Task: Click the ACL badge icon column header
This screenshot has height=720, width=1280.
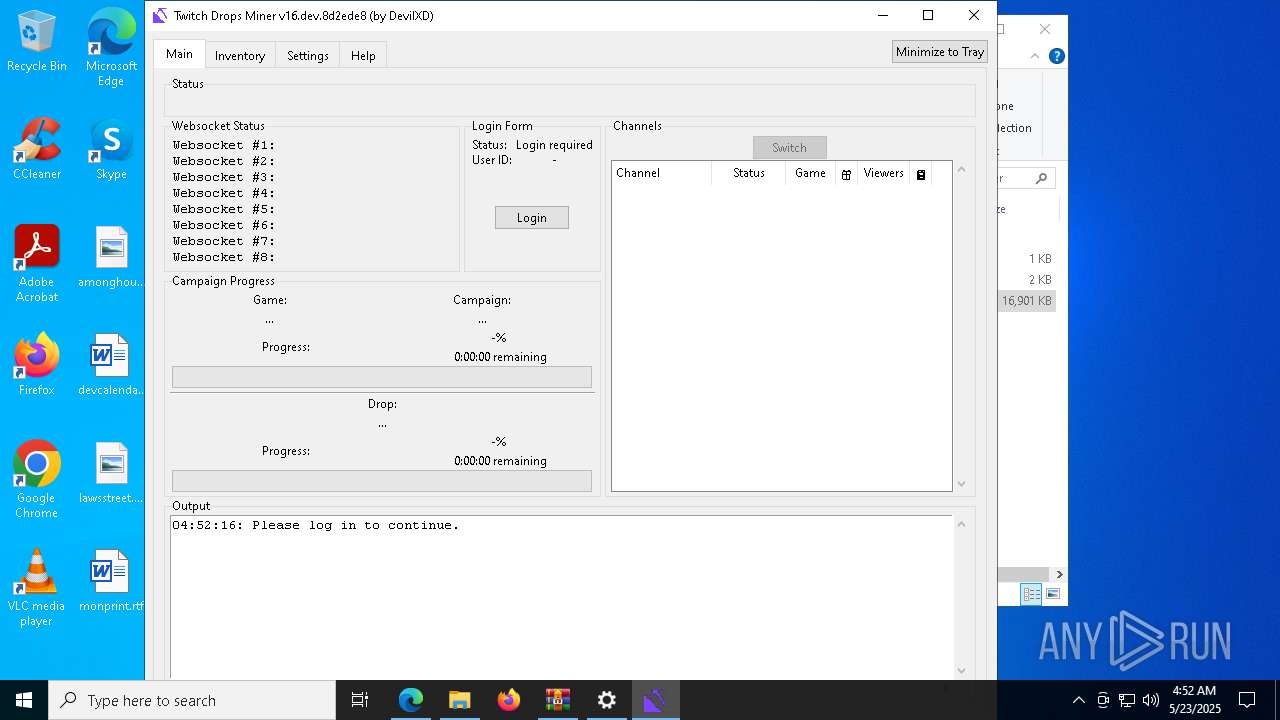Action: (921, 174)
